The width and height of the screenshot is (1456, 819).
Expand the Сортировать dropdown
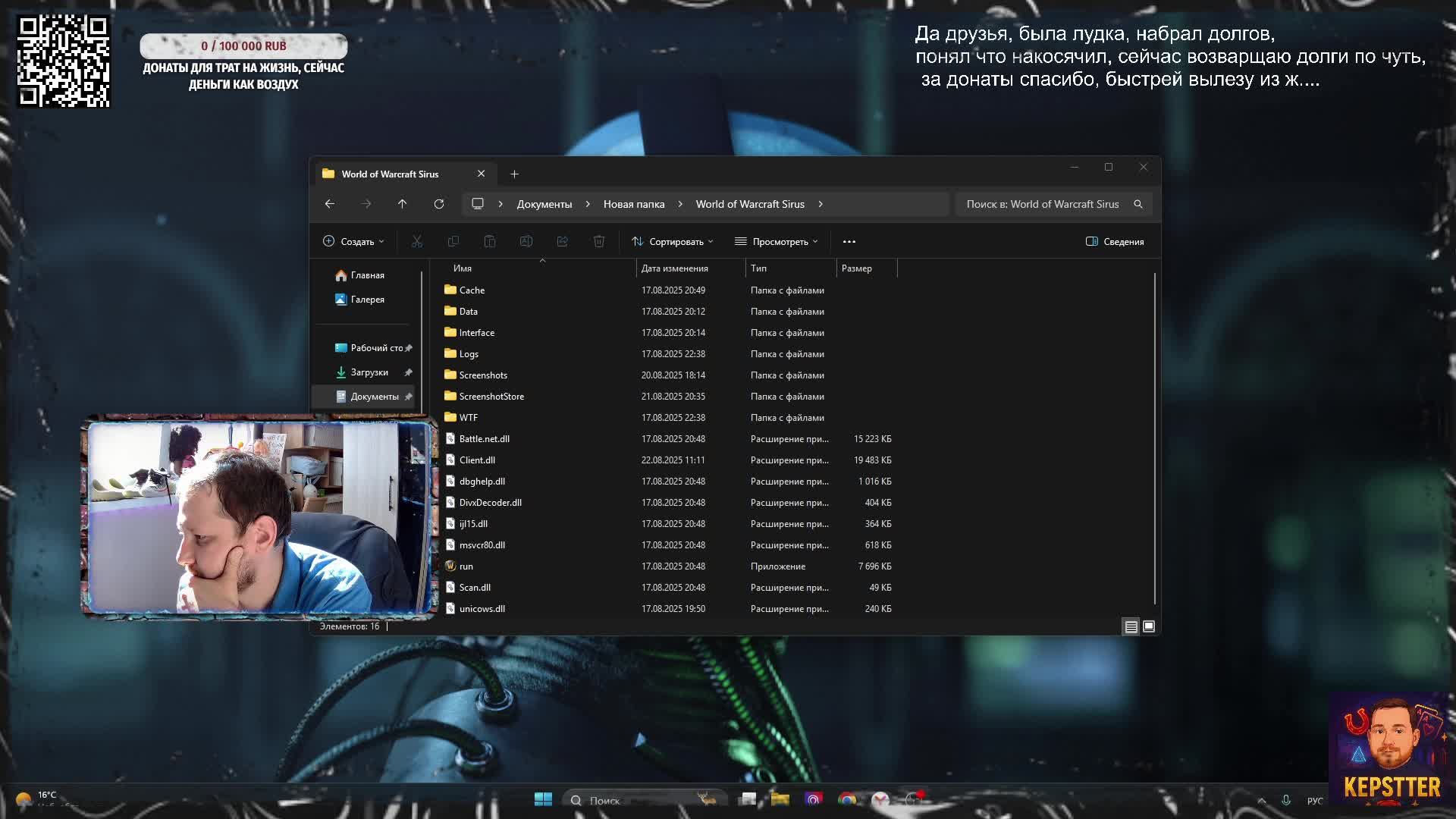[672, 241]
